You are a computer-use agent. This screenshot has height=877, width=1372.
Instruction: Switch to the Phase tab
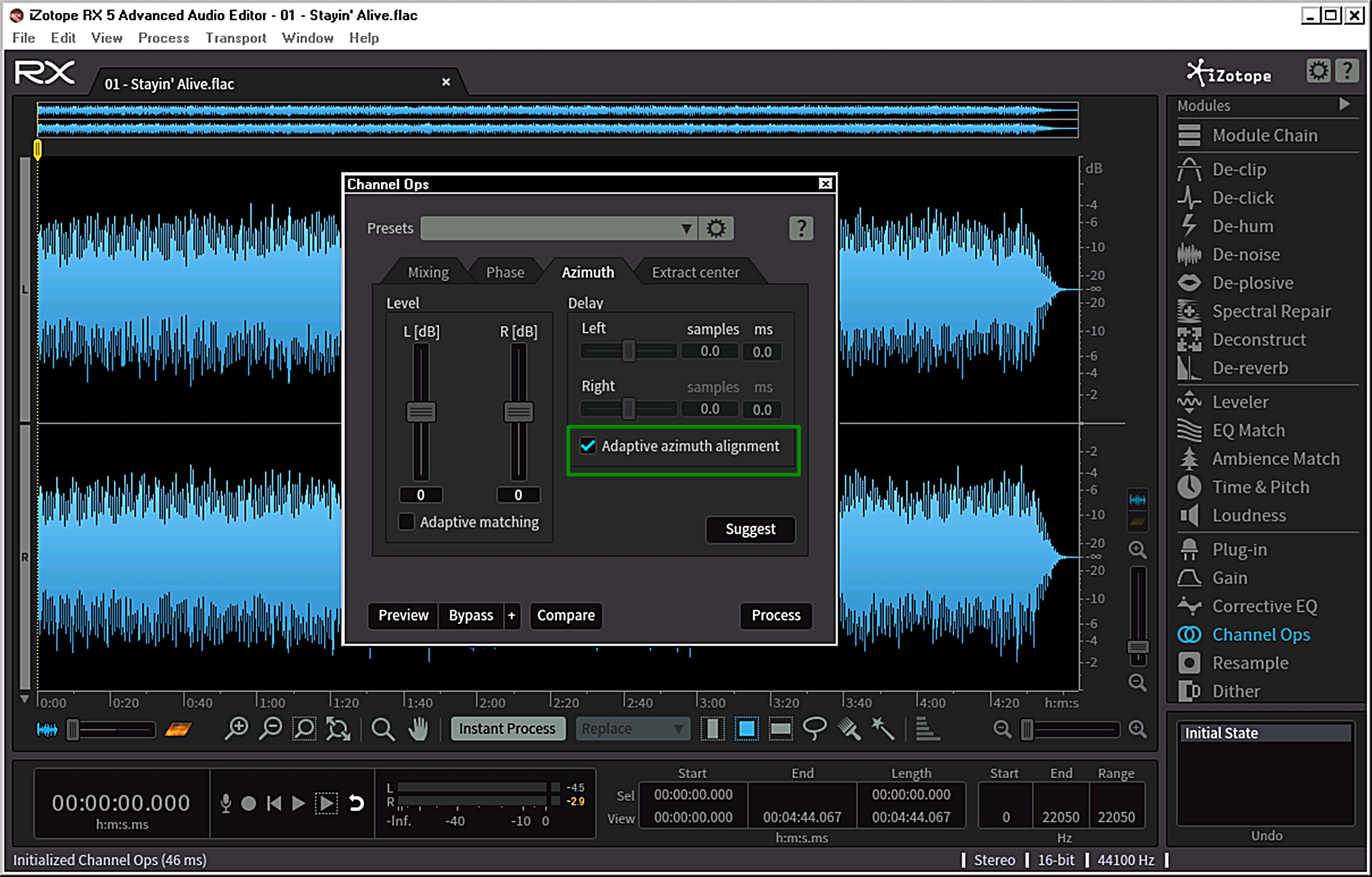pos(505,273)
